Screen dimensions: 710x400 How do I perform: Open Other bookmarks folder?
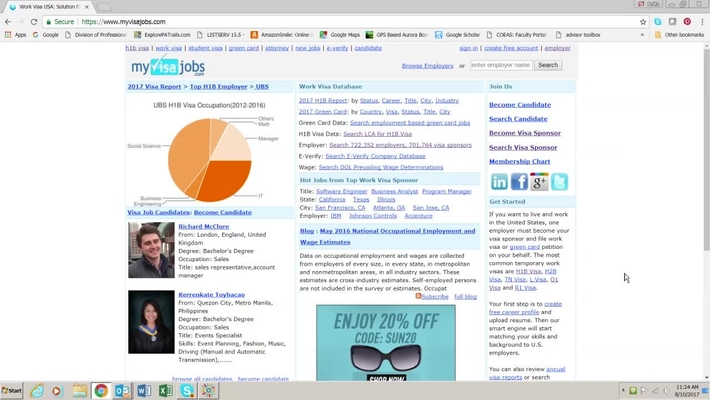pyautogui.click(x=679, y=34)
